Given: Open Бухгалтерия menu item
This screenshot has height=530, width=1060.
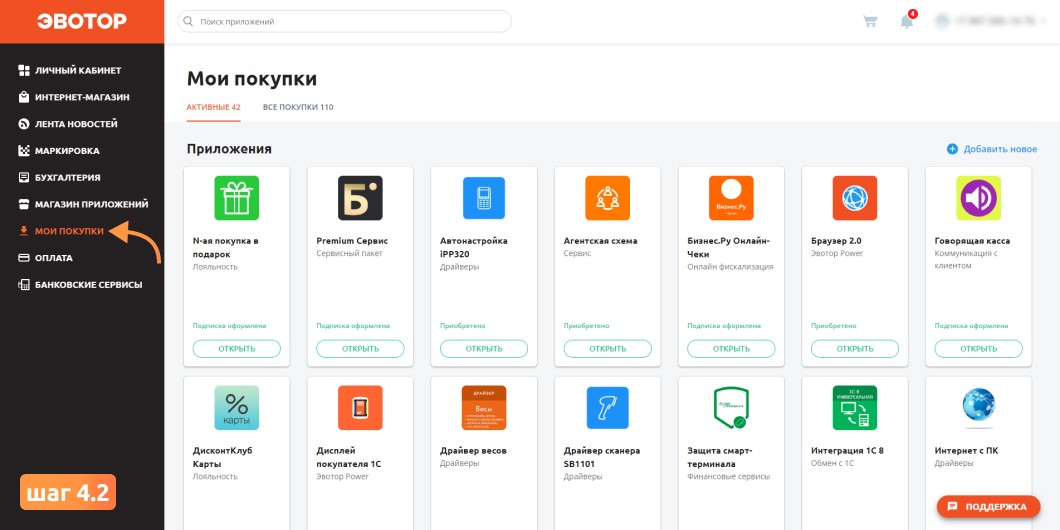Looking at the screenshot, I should [68, 178].
